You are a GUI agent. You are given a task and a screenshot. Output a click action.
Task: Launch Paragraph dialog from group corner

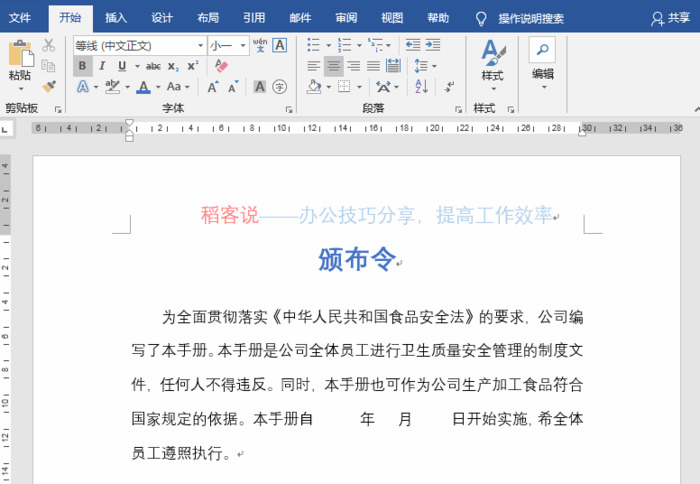click(458, 109)
